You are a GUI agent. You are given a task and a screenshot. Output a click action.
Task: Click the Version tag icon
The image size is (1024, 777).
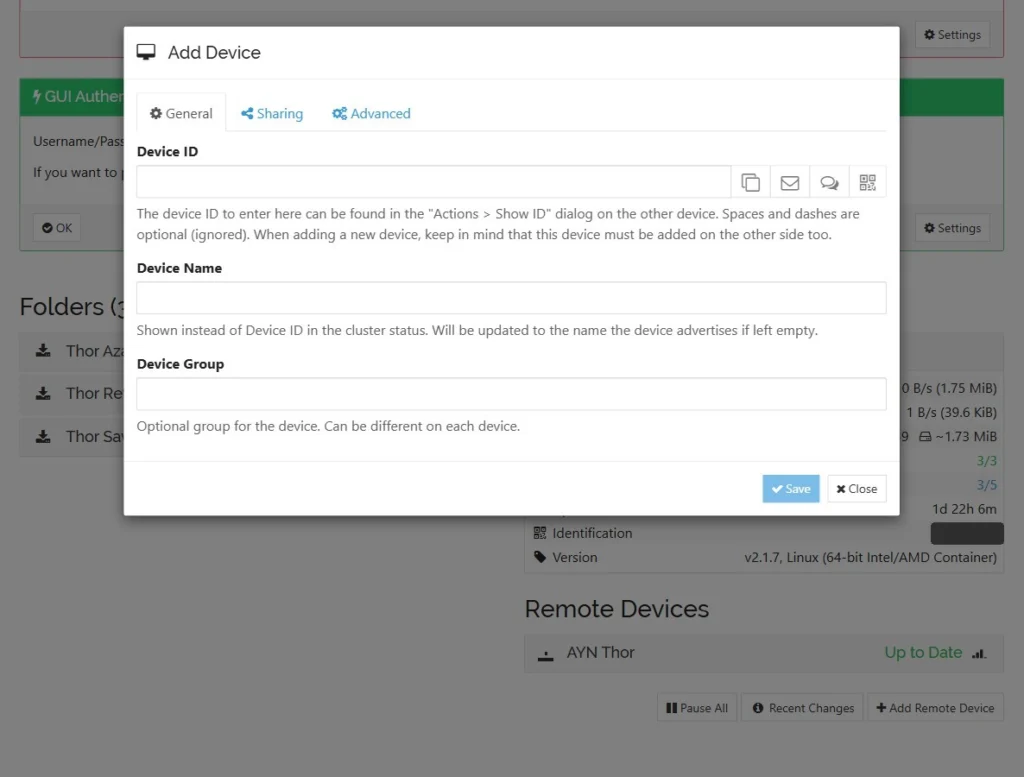(539, 557)
